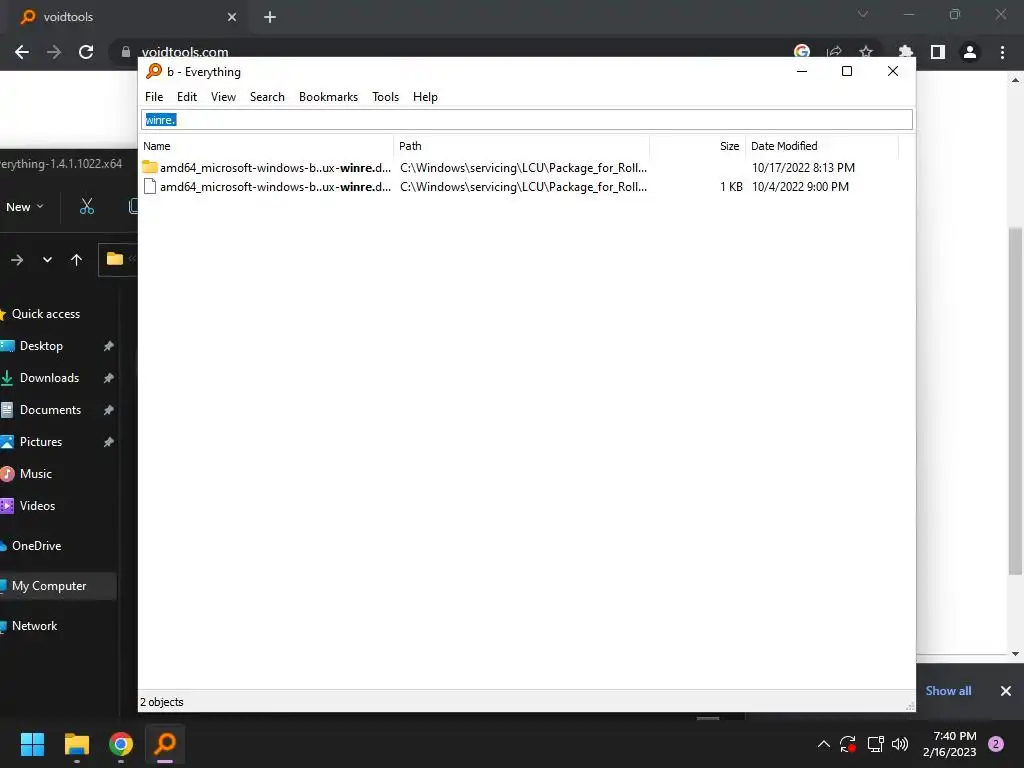Viewport: 1024px width, 768px height.
Task: Open the Edit menu in Everything
Action: pos(187,97)
